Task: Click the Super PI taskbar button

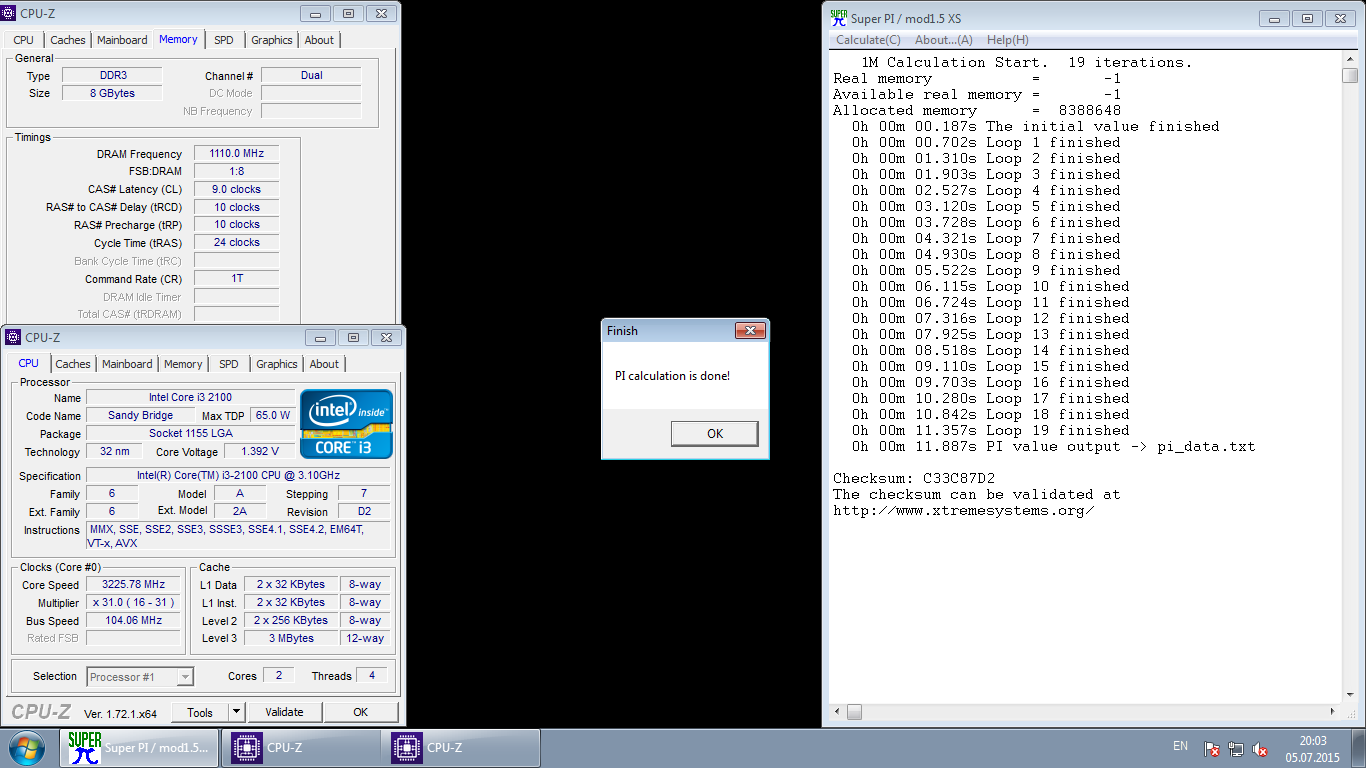Action: coord(137,748)
